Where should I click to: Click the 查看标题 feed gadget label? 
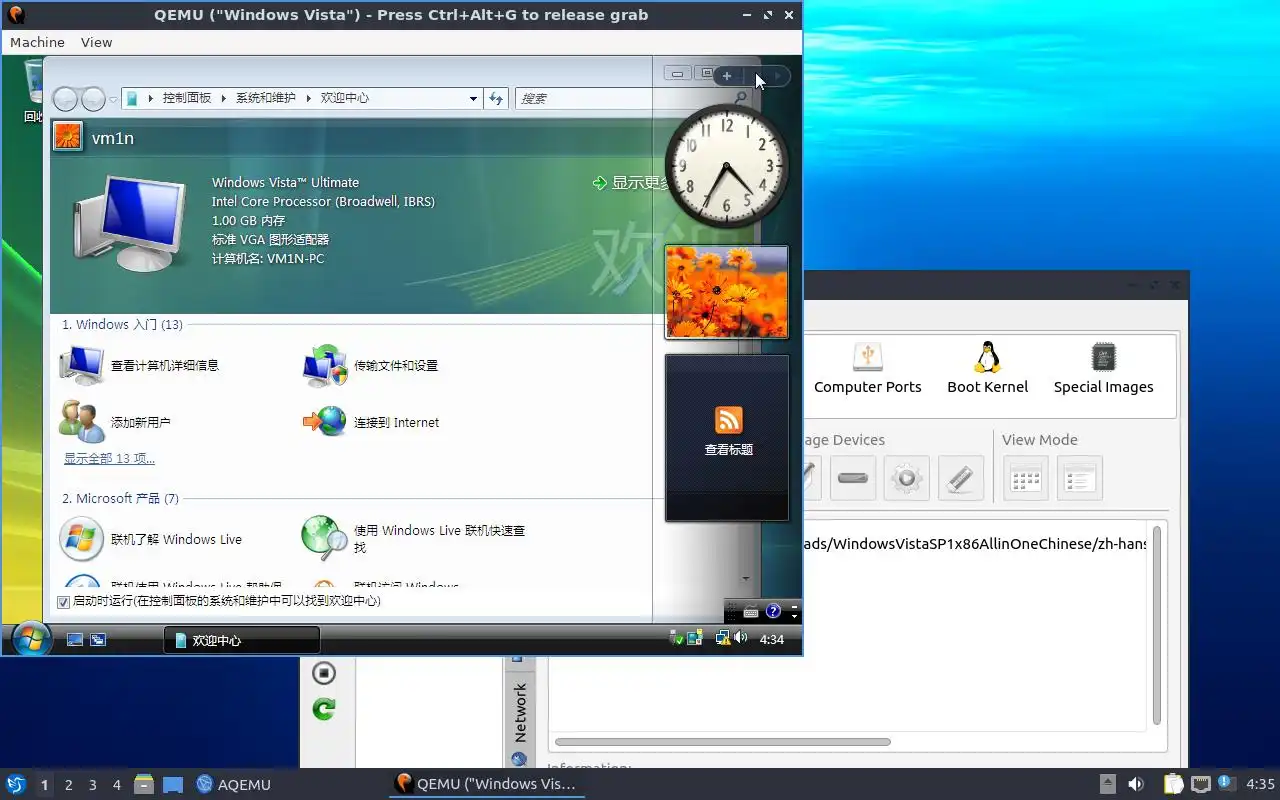(729, 450)
